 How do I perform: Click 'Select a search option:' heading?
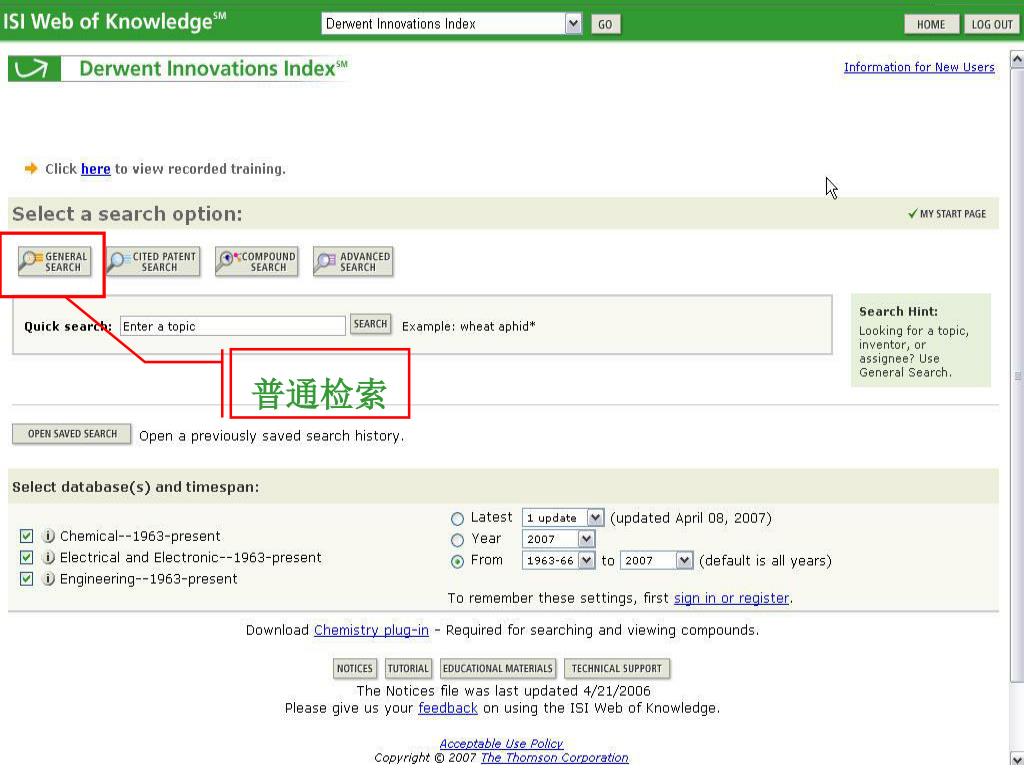pos(127,214)
